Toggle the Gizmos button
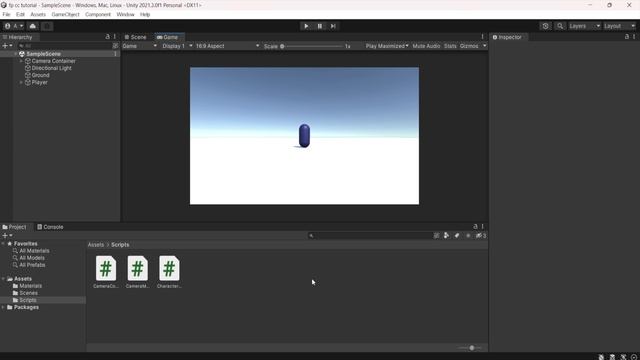 coord(469,46)
